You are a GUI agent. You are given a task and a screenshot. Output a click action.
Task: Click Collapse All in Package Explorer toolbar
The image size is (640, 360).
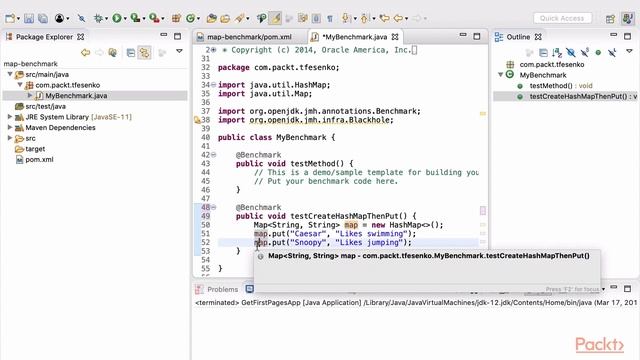click(131, 53)
